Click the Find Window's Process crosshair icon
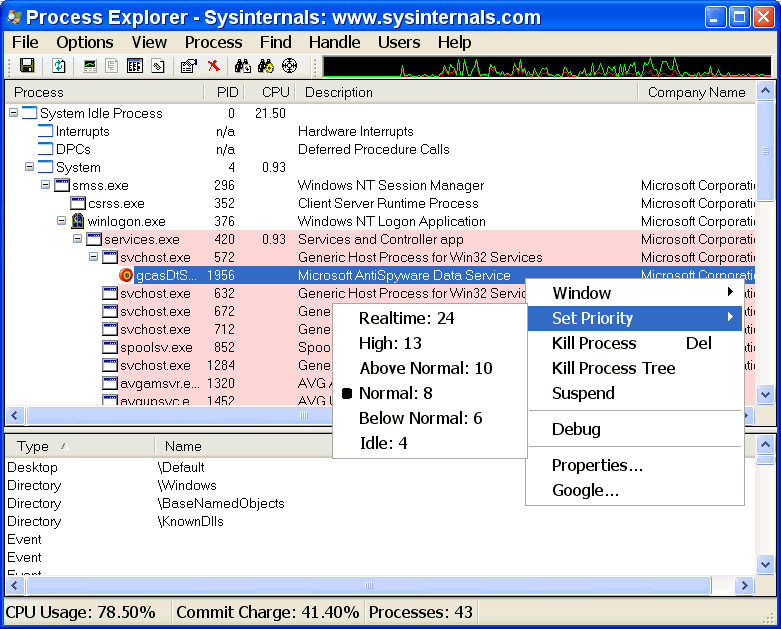Screen dimensions: 781x629 [x=289, y=65]
